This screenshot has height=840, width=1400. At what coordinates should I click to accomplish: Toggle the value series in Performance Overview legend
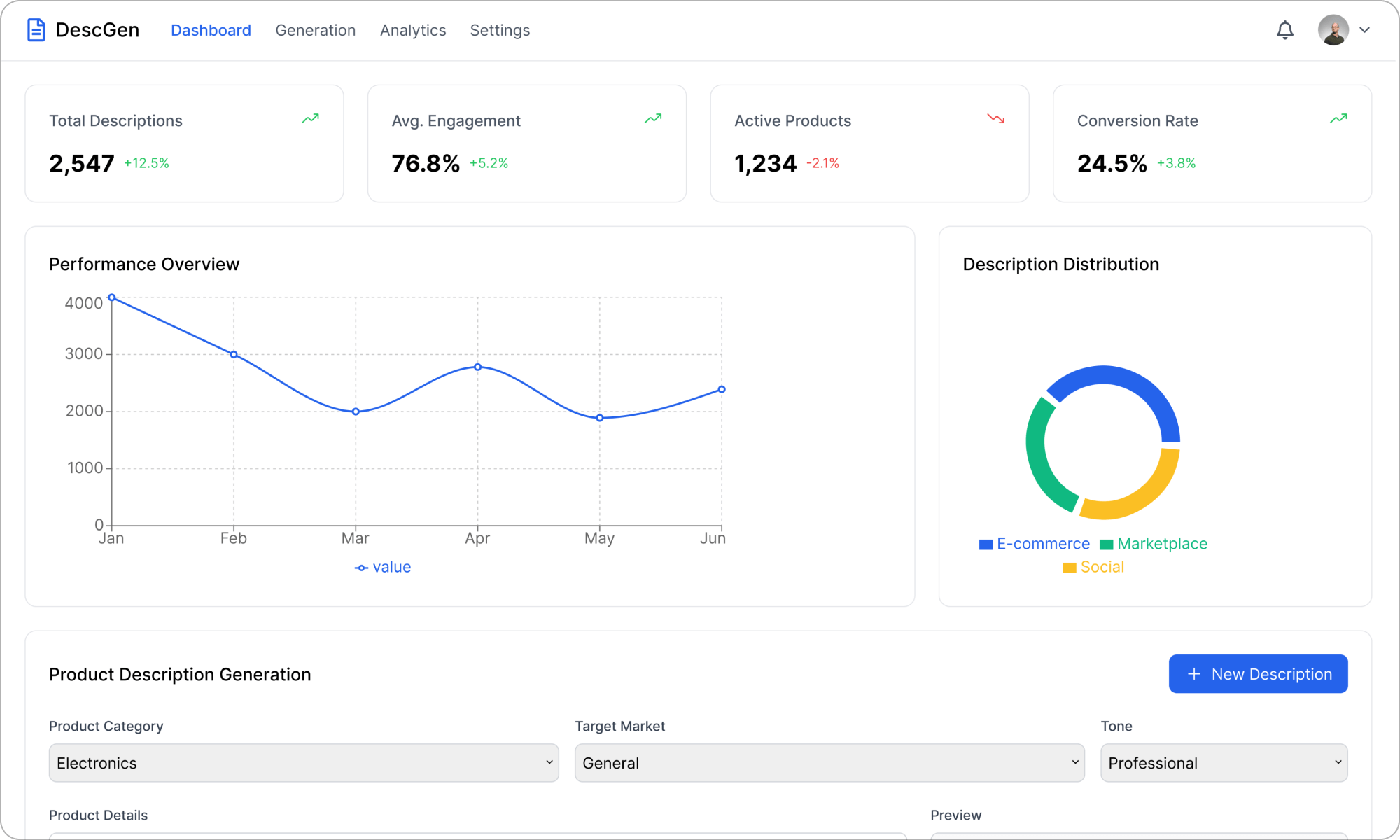[x=383, y=567]
